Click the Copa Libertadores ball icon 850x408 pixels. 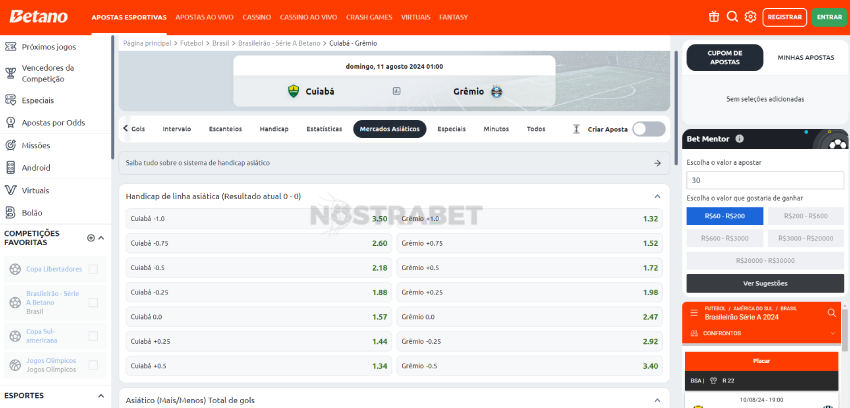15,269
